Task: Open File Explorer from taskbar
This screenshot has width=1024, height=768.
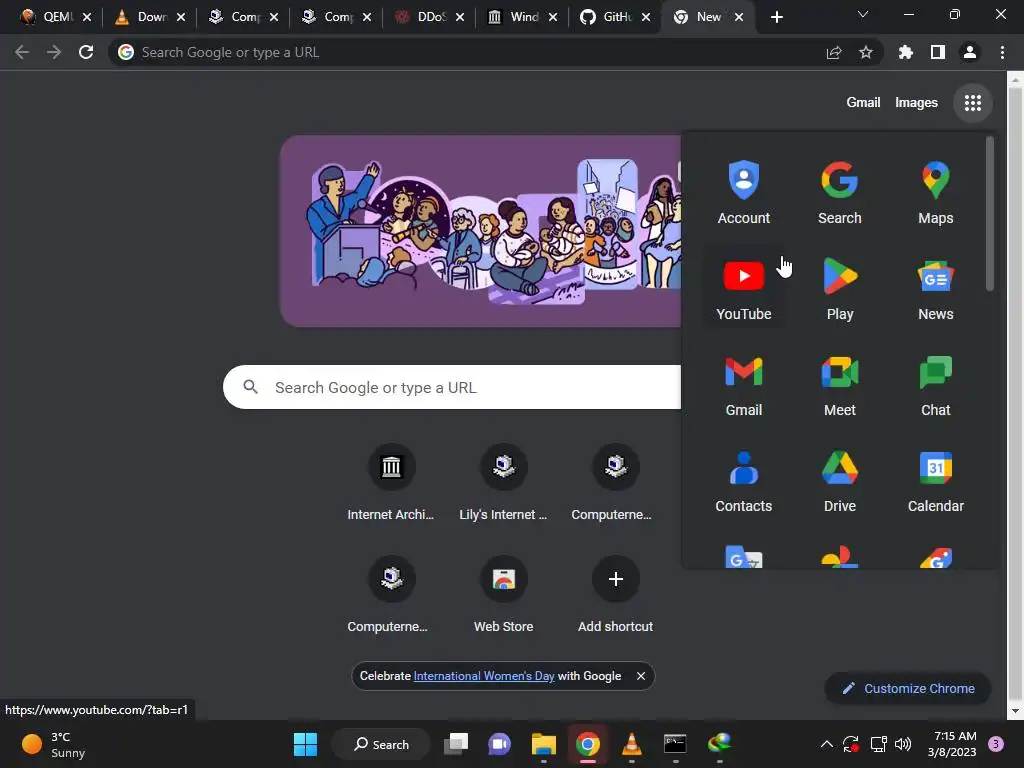Action: click(543, 744)
